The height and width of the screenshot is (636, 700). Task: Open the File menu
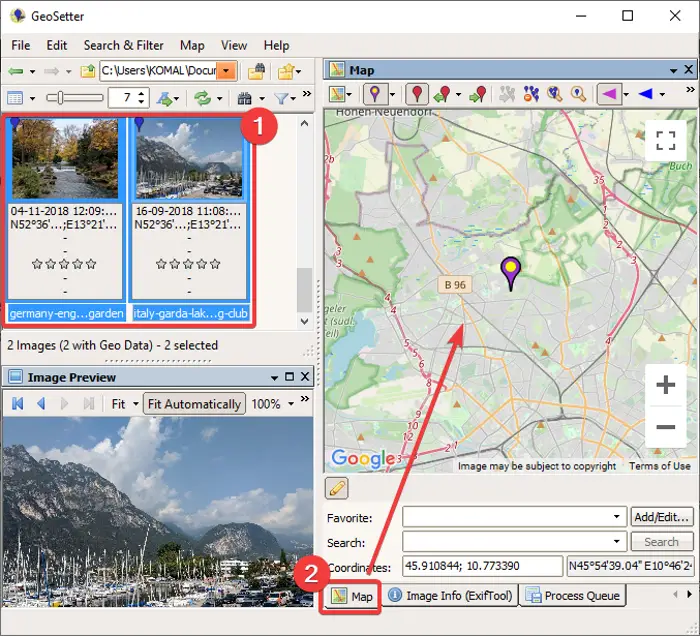pos(21,46)
